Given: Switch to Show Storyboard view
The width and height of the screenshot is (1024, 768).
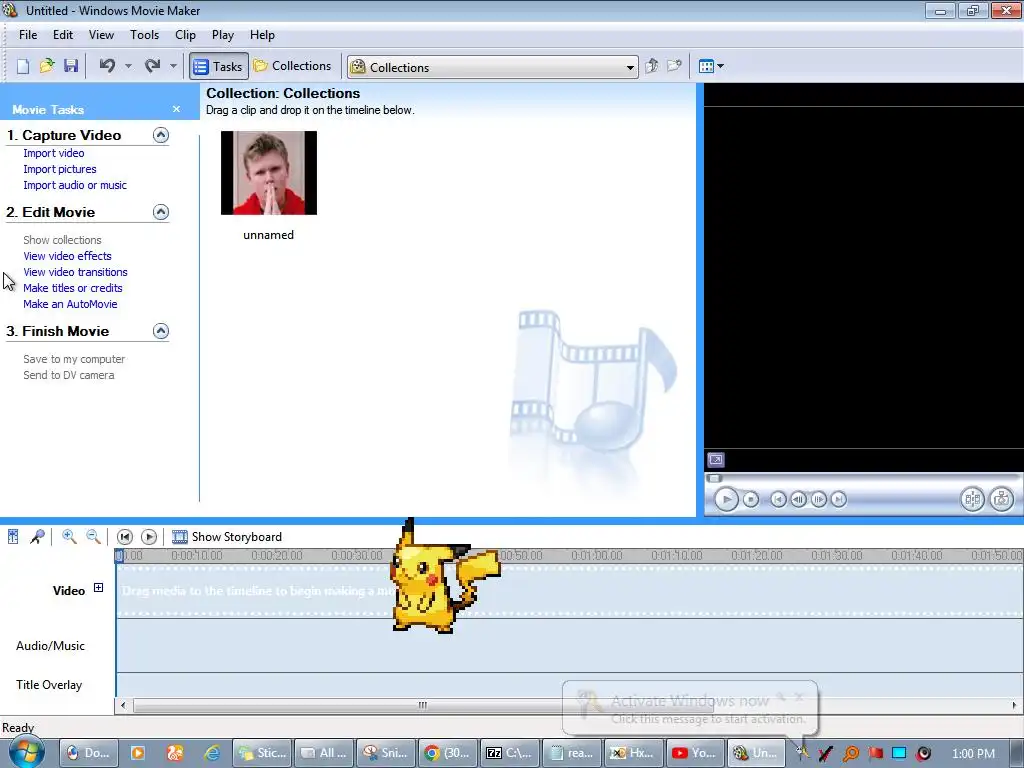Looking at the screenshot, I should 227,537.
